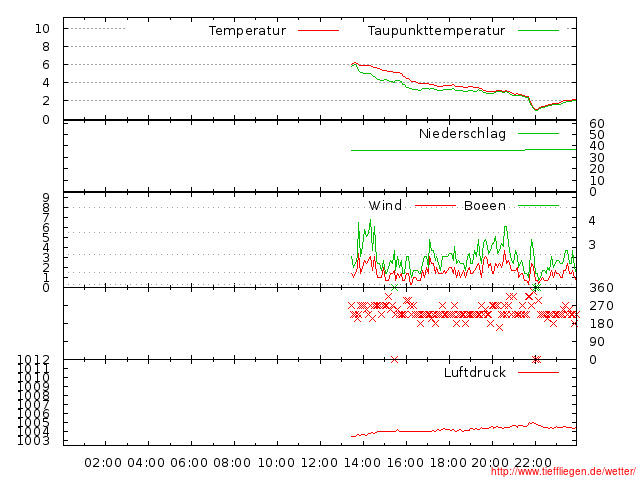The height and width of the screenshot is (480, 640).
Task: Click the precipitation axis value 30
Action: pos(597,158)
